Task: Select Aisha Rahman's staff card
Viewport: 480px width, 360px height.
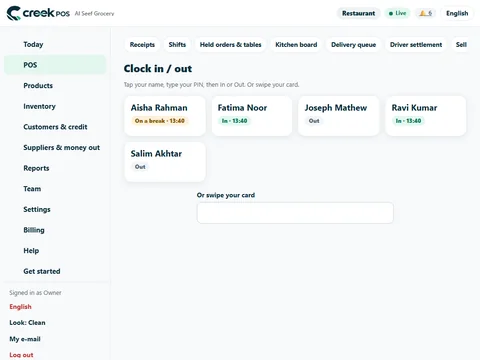Action: [165, 116]
